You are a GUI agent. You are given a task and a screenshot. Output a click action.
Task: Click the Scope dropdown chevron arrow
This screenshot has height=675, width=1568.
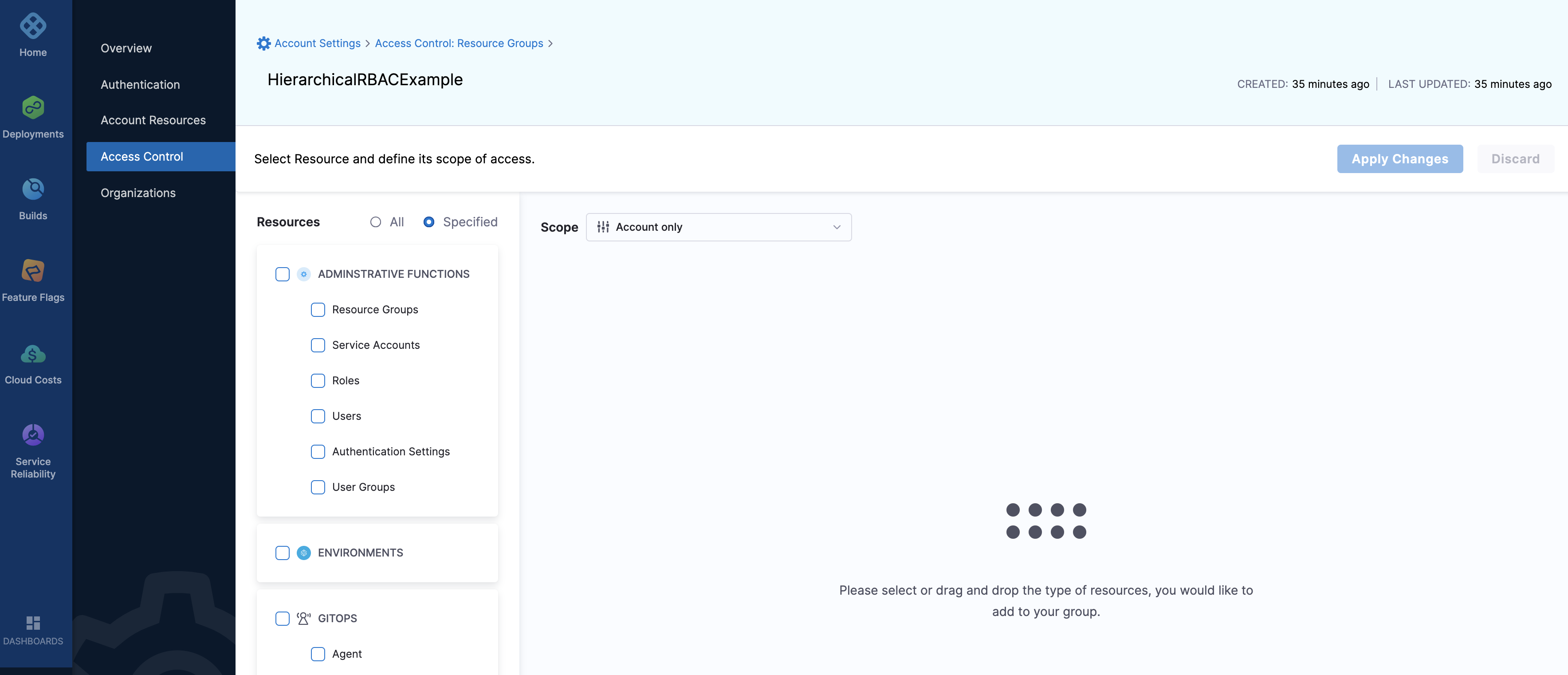pyautogui.click(x=837, y=227)
